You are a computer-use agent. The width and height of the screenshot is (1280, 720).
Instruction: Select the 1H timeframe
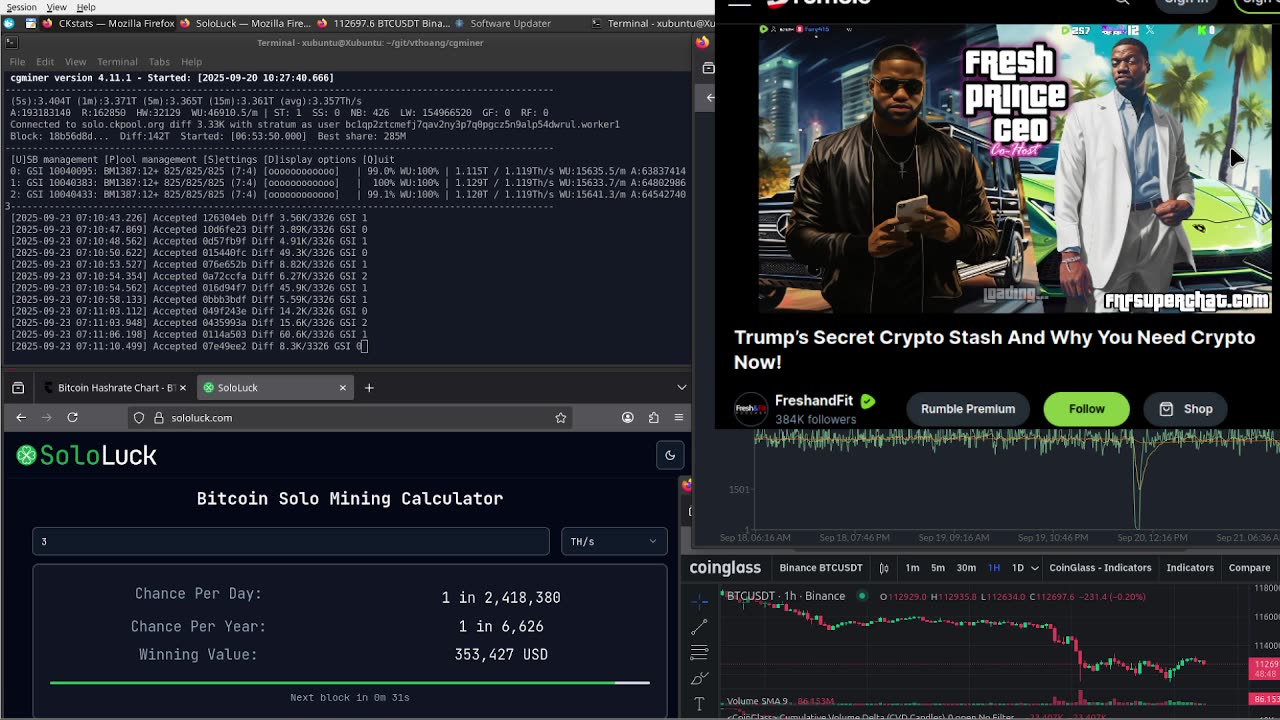[x=994, y=568]
